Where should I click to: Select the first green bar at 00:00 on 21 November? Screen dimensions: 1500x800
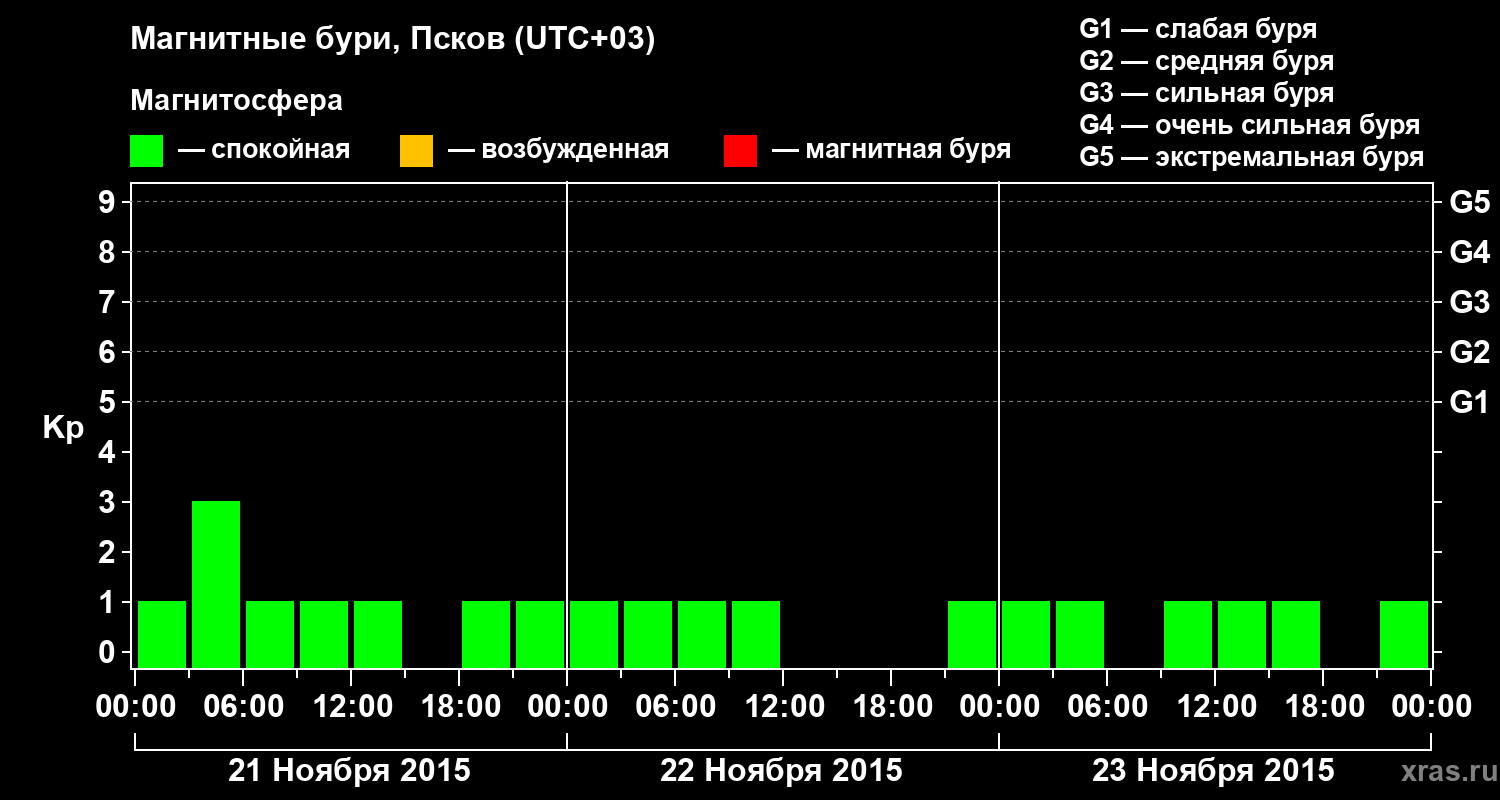(162, 634)
